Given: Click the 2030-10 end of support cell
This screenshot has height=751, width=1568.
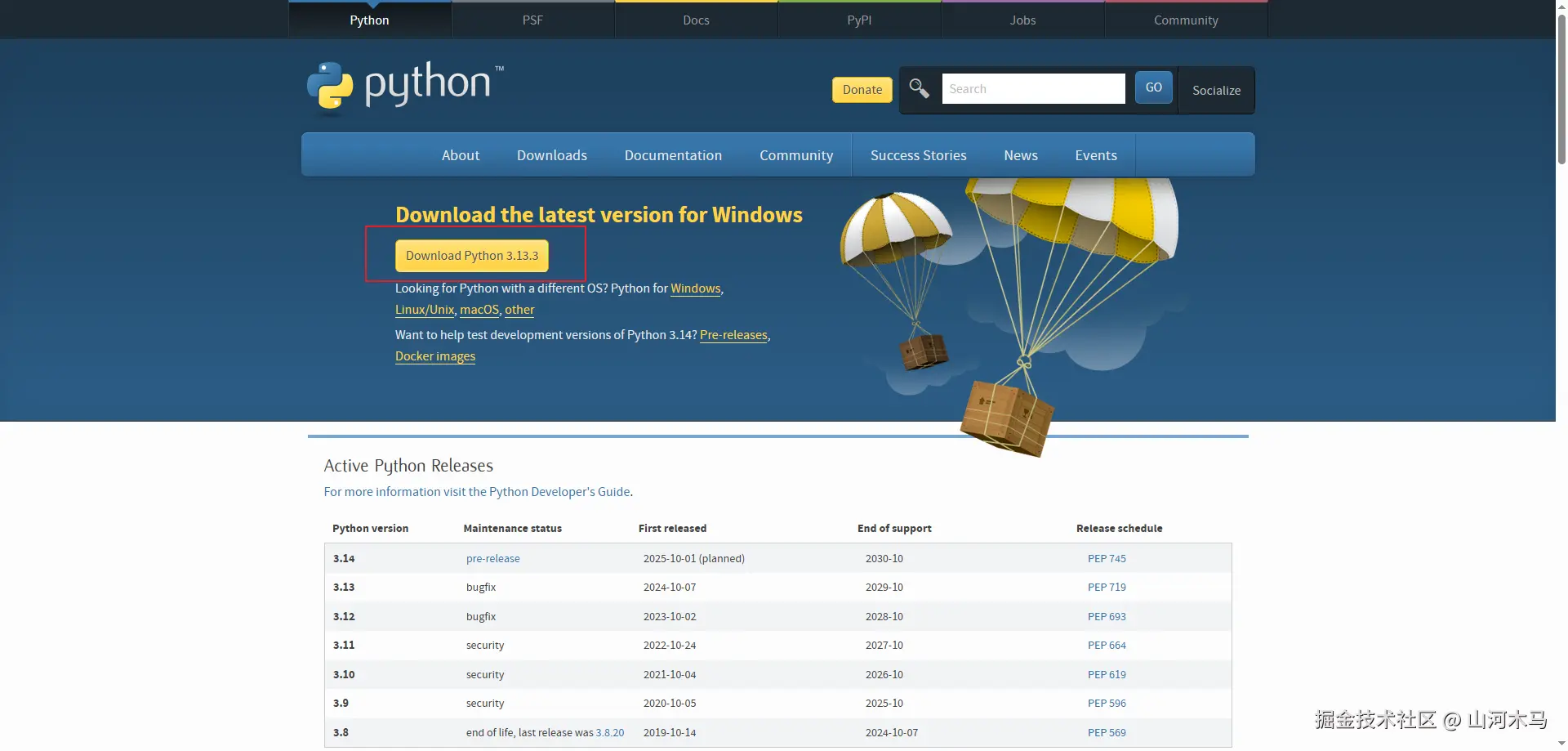Looking at the screenshot, I should pos(884,559).
